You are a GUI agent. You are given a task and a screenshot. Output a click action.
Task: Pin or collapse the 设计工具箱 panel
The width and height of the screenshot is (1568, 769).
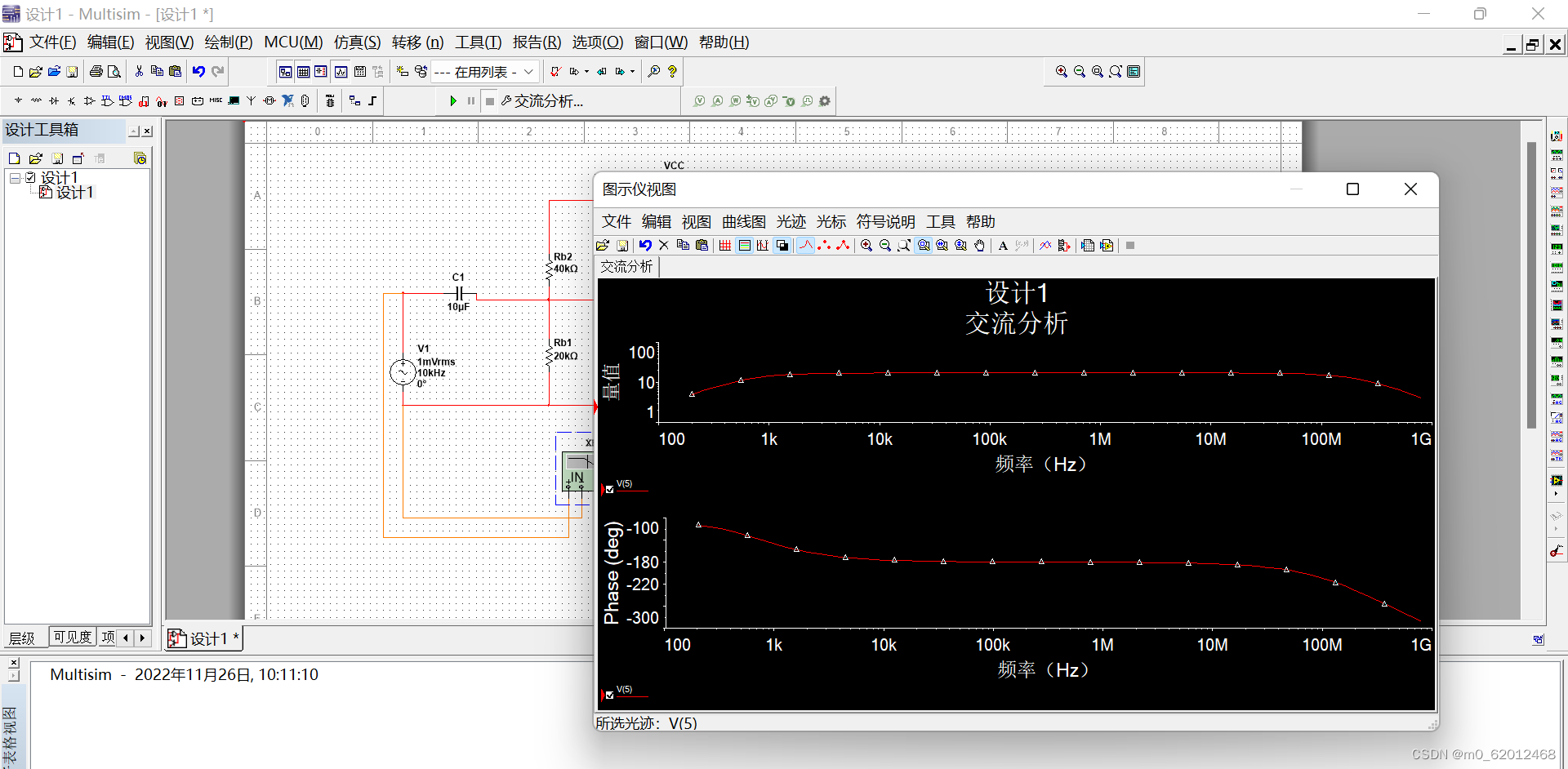point(134,131)
